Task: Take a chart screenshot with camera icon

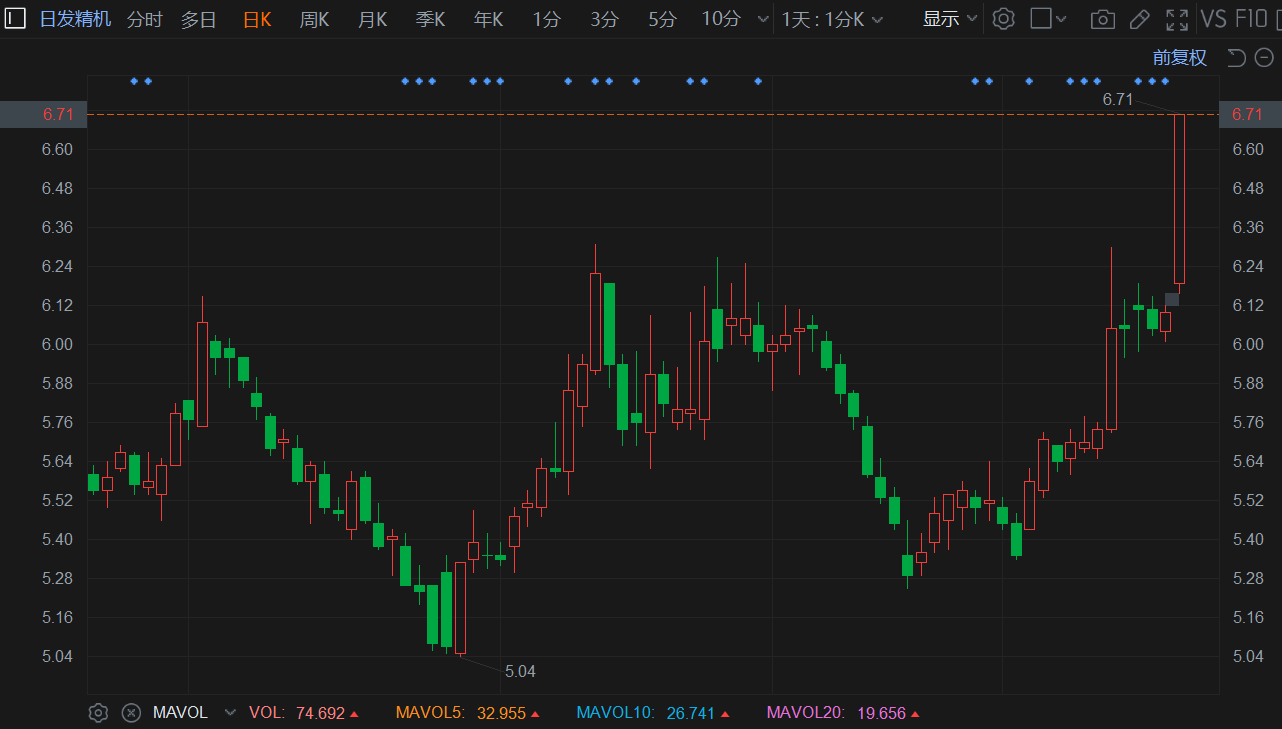Action: 1103,19
